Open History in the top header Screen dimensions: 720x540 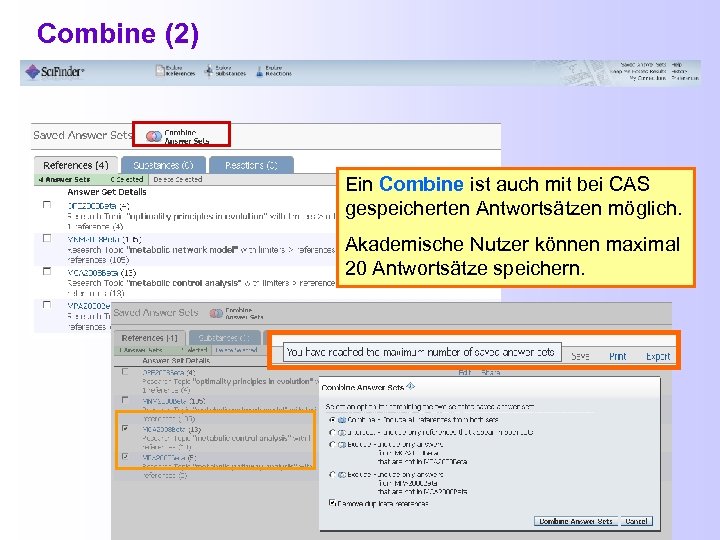tap(679, 72)
